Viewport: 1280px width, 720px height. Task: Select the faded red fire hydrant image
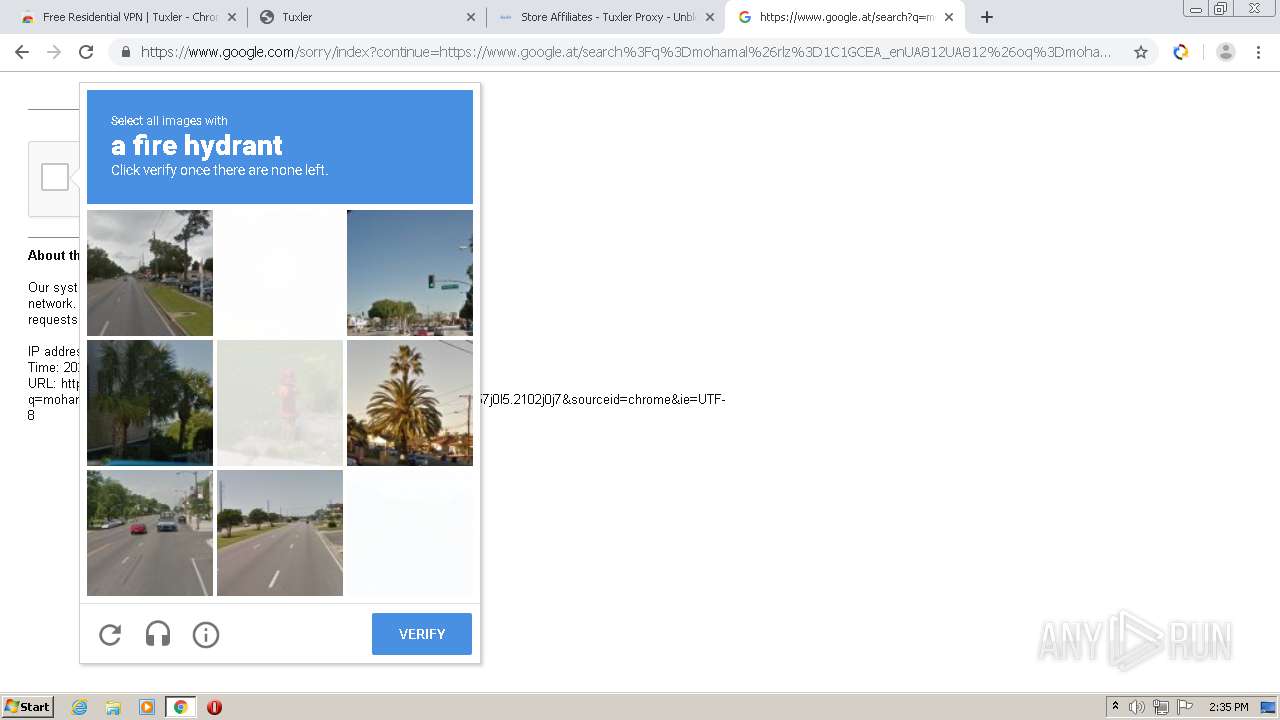coord(280,403)
